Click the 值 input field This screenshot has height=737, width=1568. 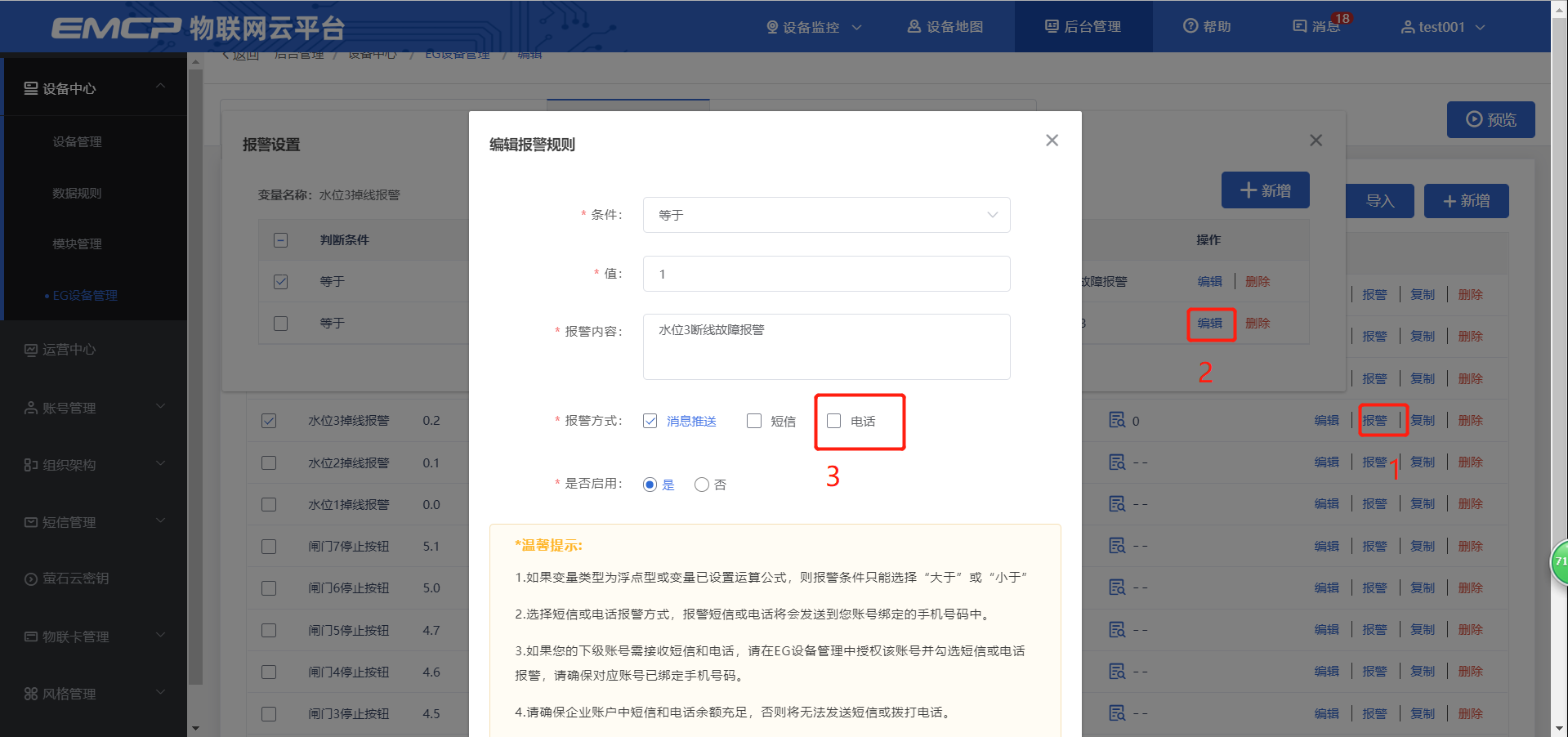[x=826, y=274]
